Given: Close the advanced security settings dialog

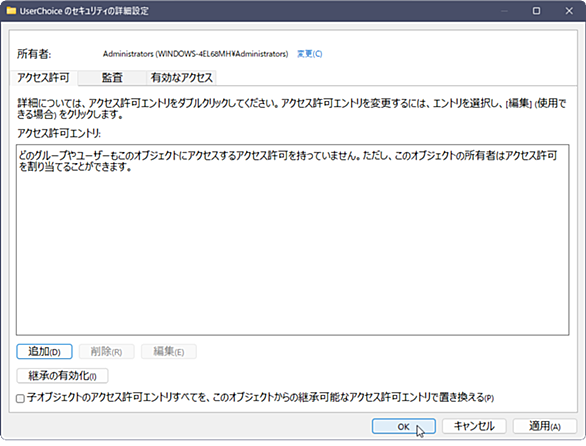Looking at the screenshot, I should (569, 11).
